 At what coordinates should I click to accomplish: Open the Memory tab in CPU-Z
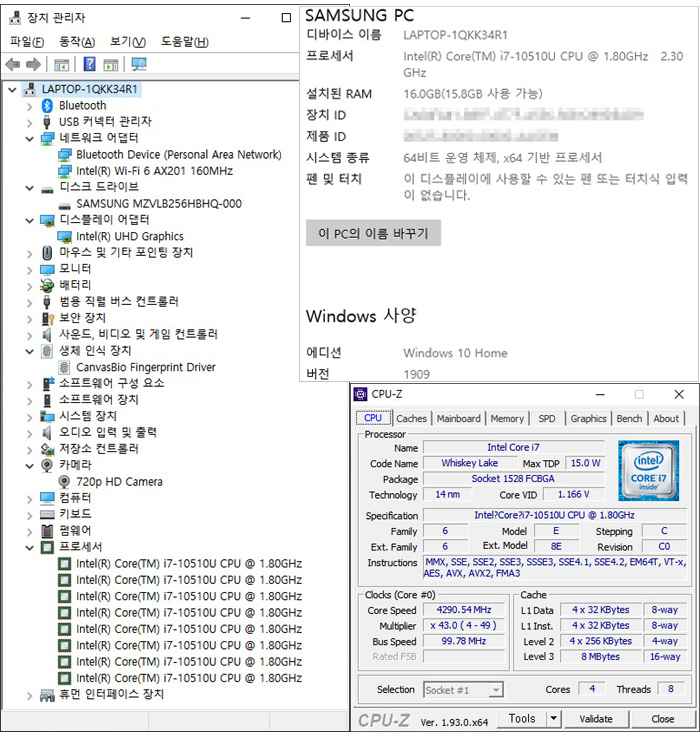coord(507,418)
